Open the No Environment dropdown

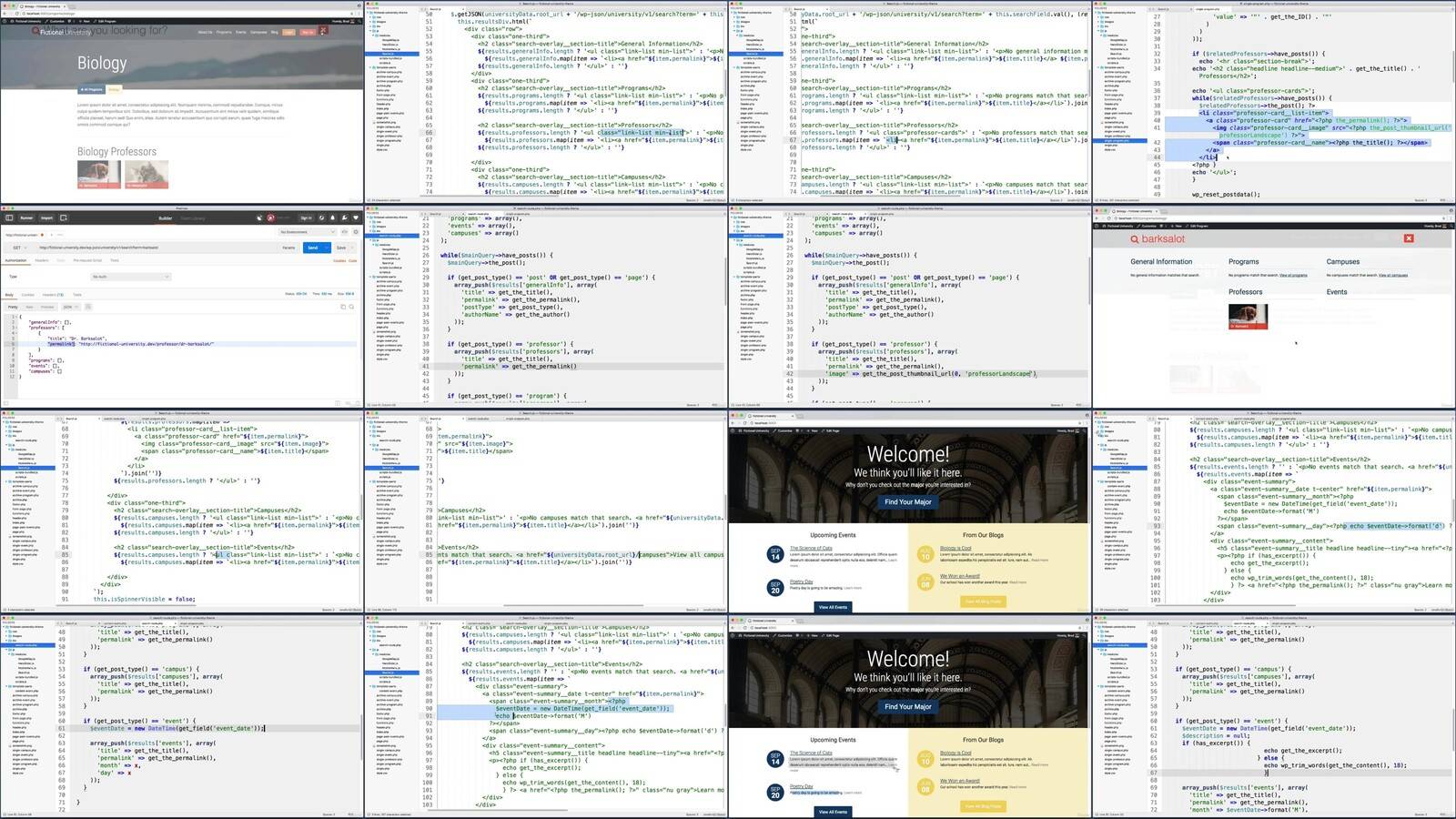coord(309,232)
